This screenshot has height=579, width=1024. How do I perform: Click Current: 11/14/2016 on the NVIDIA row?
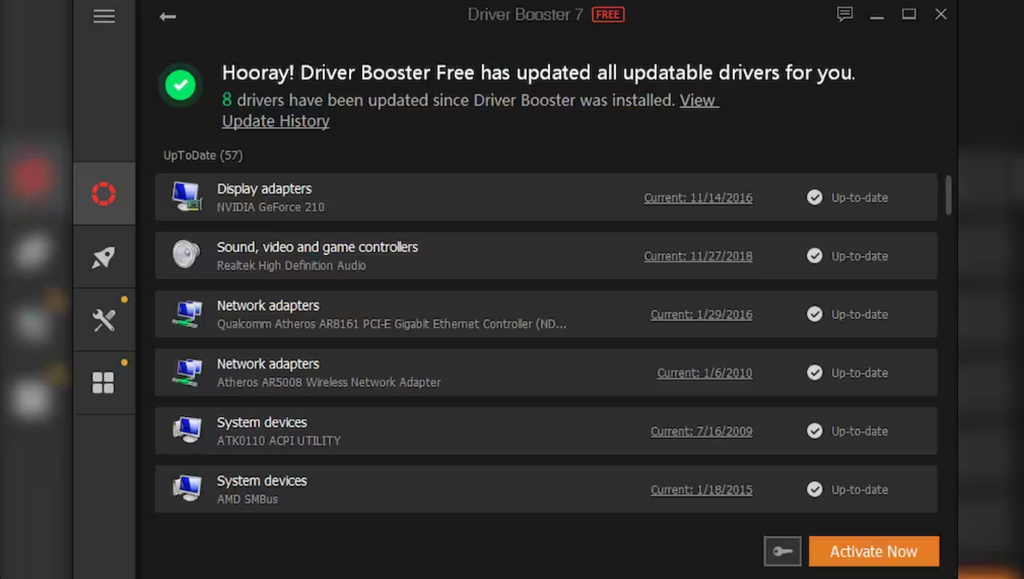(700, 197)
